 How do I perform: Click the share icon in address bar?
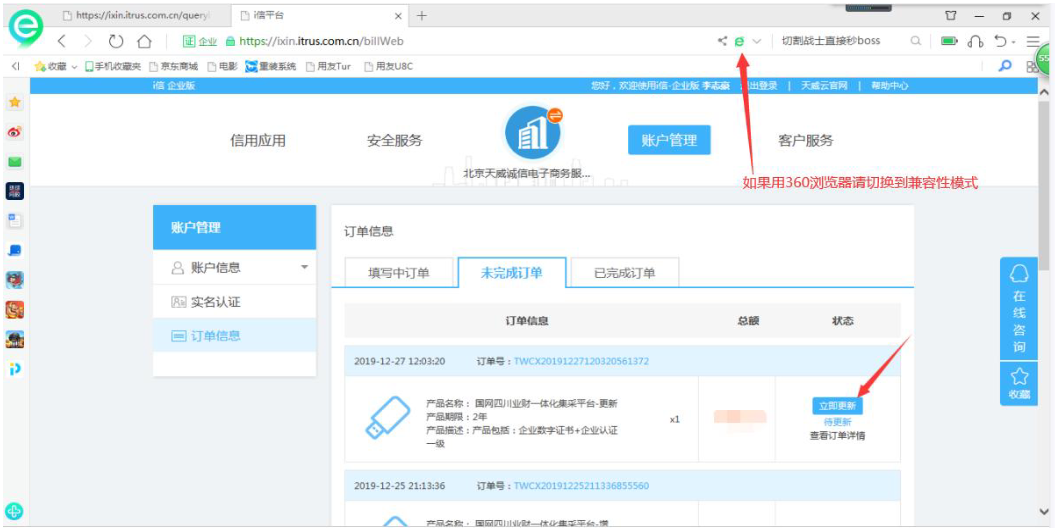click(x=722, y=41)
